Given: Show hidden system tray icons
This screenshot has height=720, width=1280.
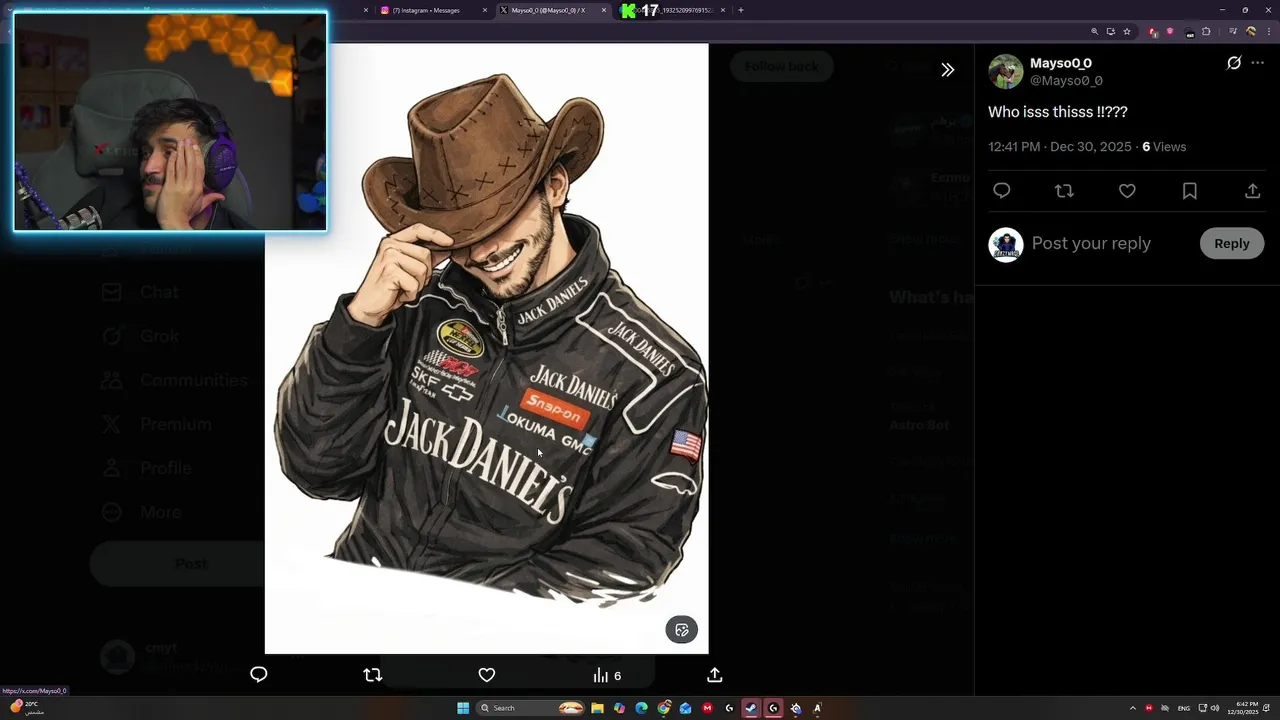Looking at the screenshot, I should [1132, 708].
